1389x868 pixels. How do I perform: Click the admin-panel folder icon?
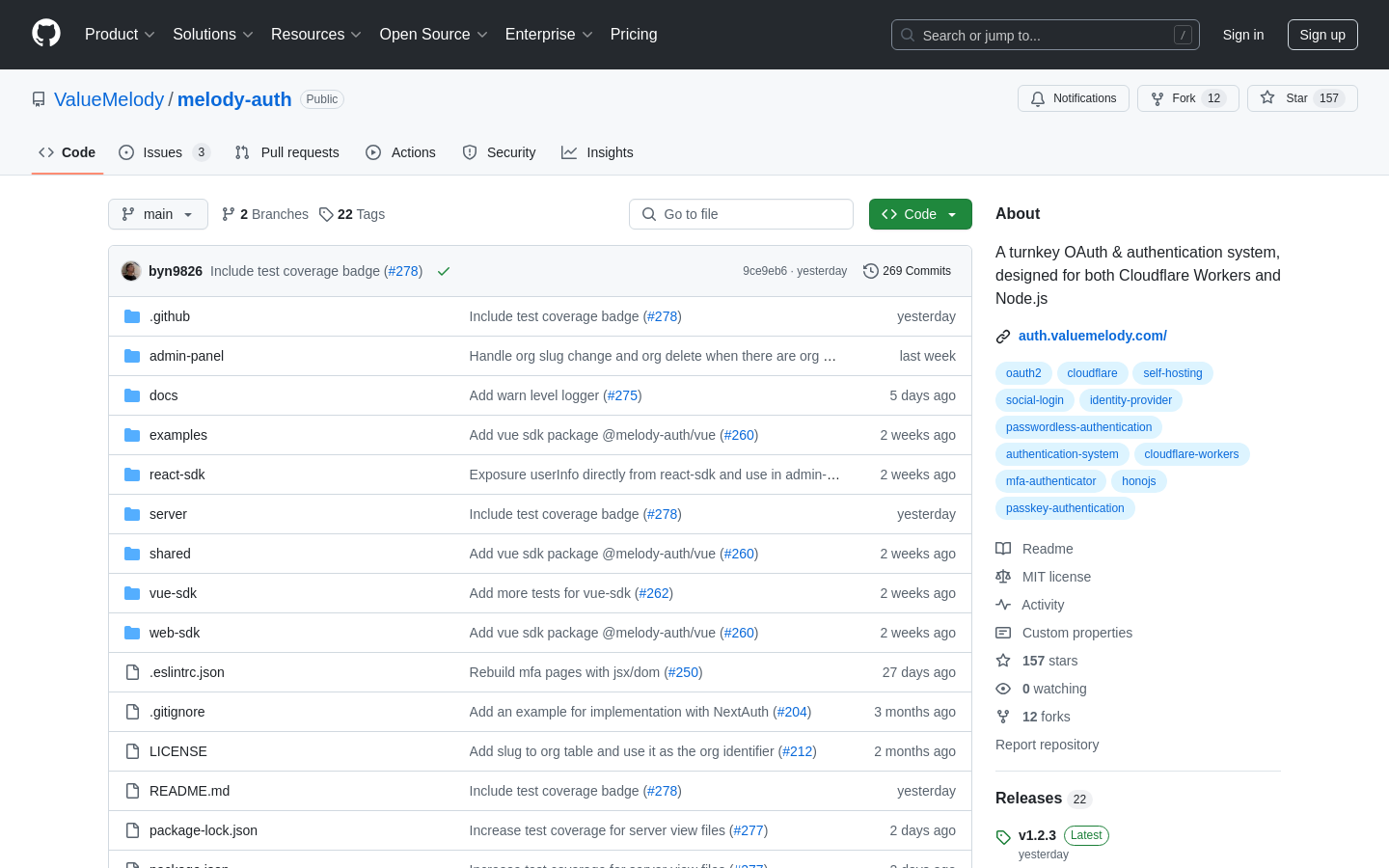132,356
